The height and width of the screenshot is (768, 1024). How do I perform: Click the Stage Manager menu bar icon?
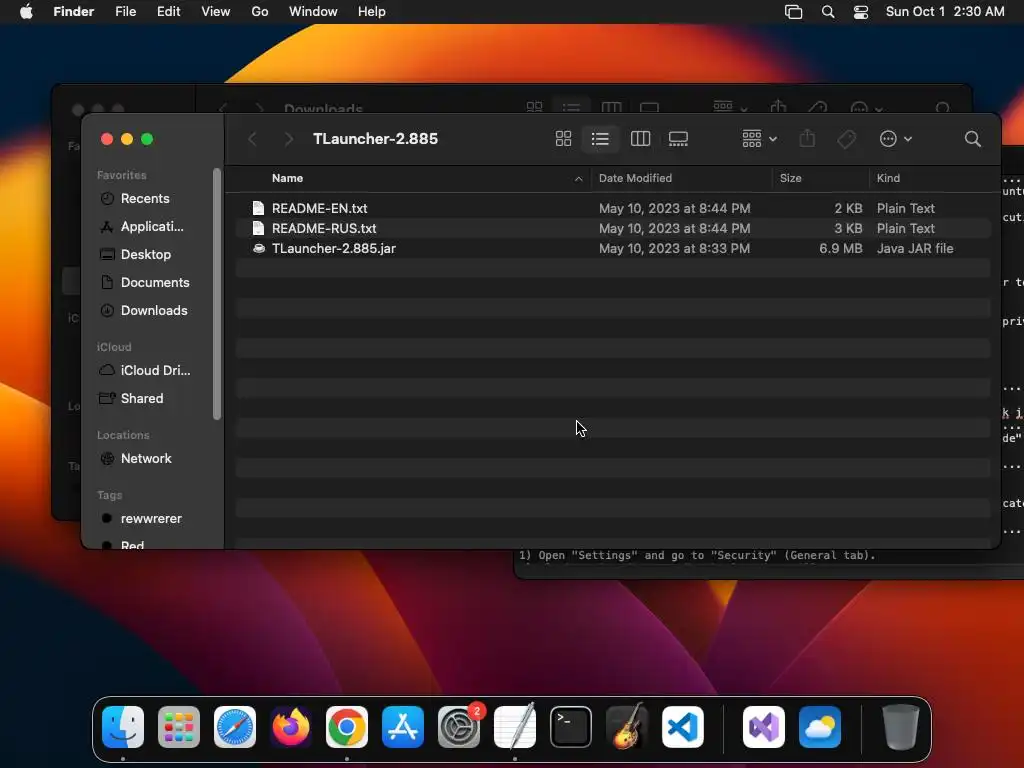point(793,12)
